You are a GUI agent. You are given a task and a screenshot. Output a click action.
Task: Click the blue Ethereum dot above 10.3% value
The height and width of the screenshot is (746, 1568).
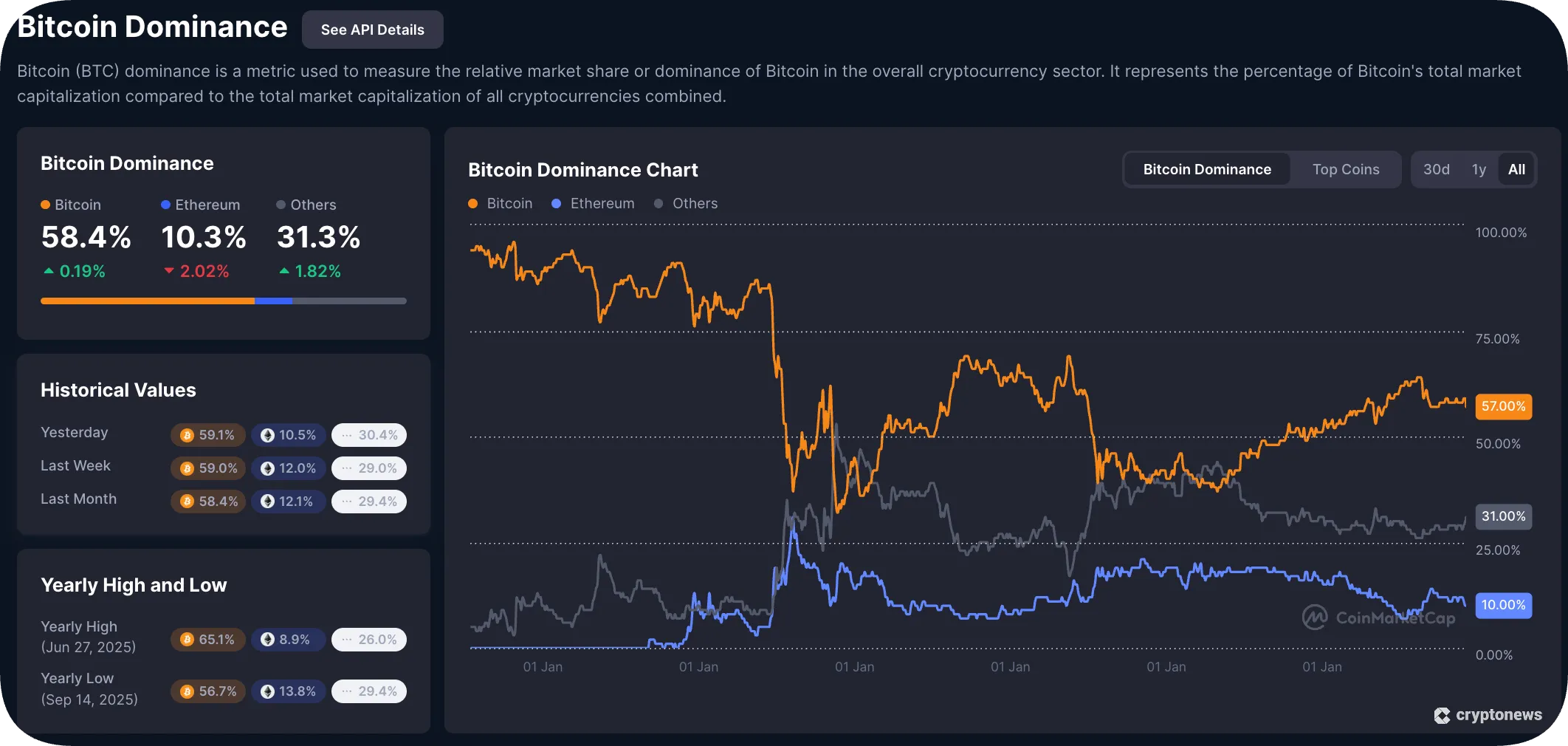(x=165, y=205)
